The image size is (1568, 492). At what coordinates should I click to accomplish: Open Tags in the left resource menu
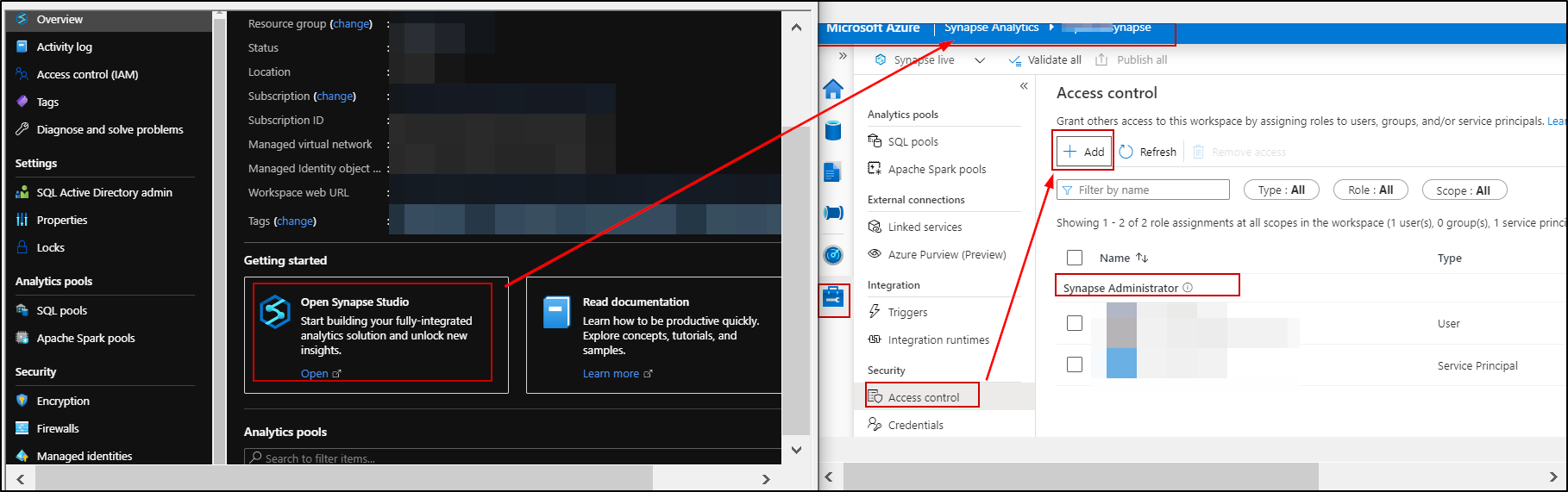(47, 102)
